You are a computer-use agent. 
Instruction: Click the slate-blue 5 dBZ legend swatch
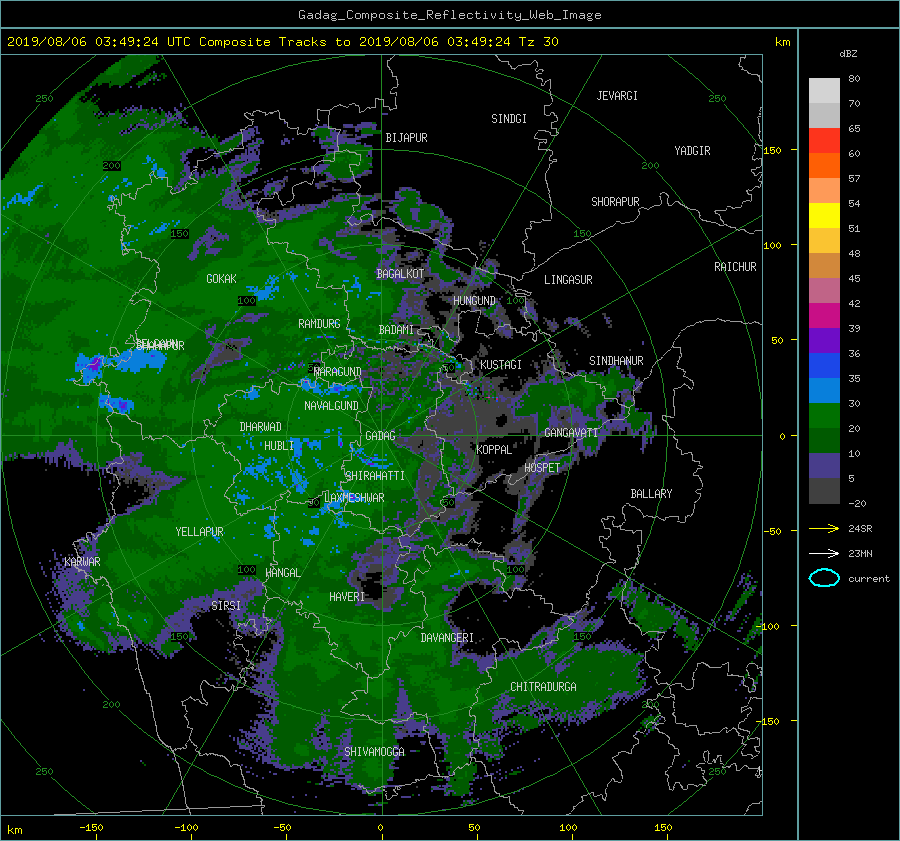coord(824,466)
